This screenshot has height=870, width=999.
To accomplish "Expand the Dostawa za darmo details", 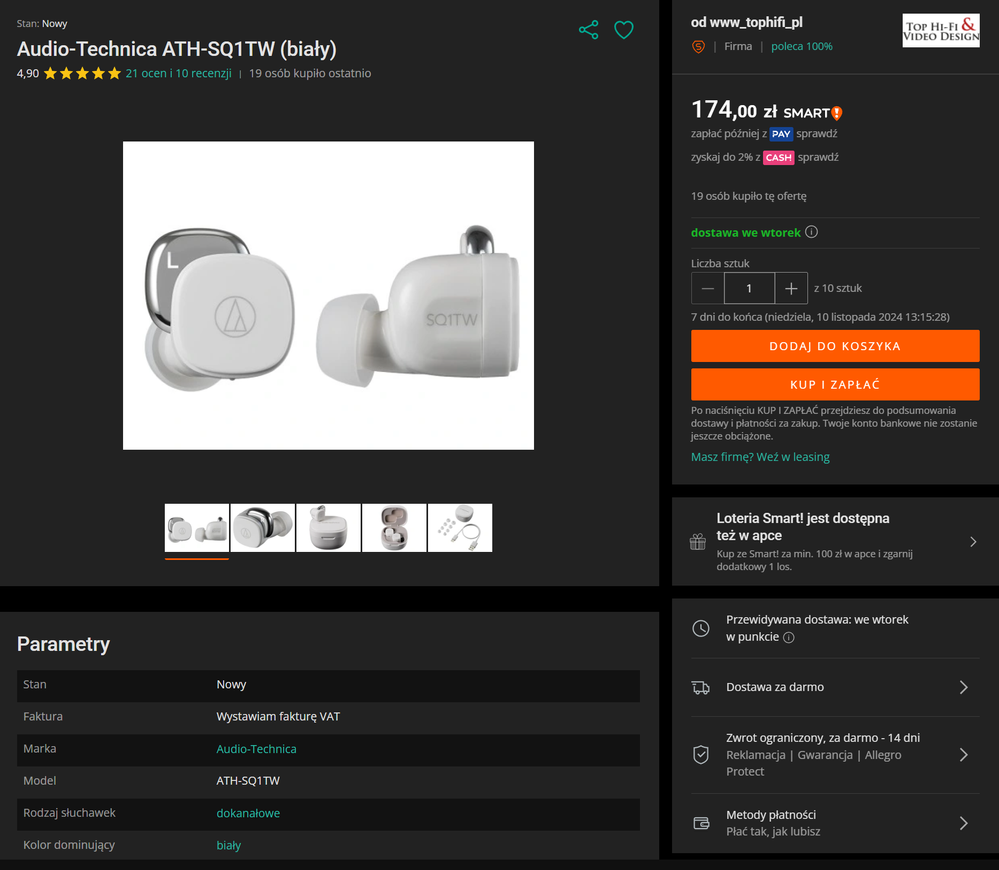I will point(963,687).
